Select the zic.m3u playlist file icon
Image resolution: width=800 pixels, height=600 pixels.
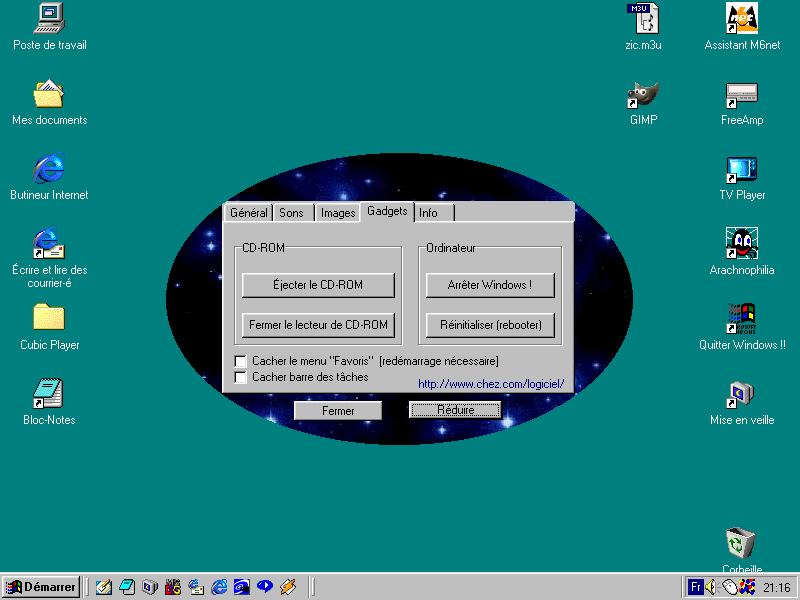click(x=643, y=18)
